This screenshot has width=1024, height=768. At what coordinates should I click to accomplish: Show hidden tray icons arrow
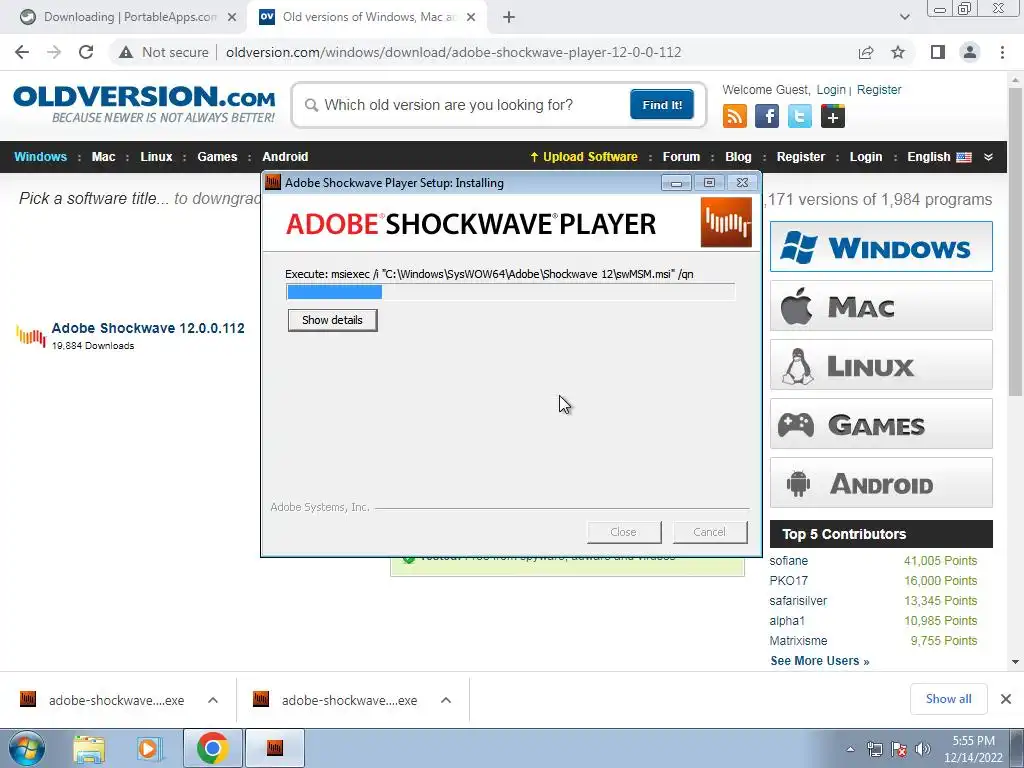pyautogui.click(x=850, y=749)
